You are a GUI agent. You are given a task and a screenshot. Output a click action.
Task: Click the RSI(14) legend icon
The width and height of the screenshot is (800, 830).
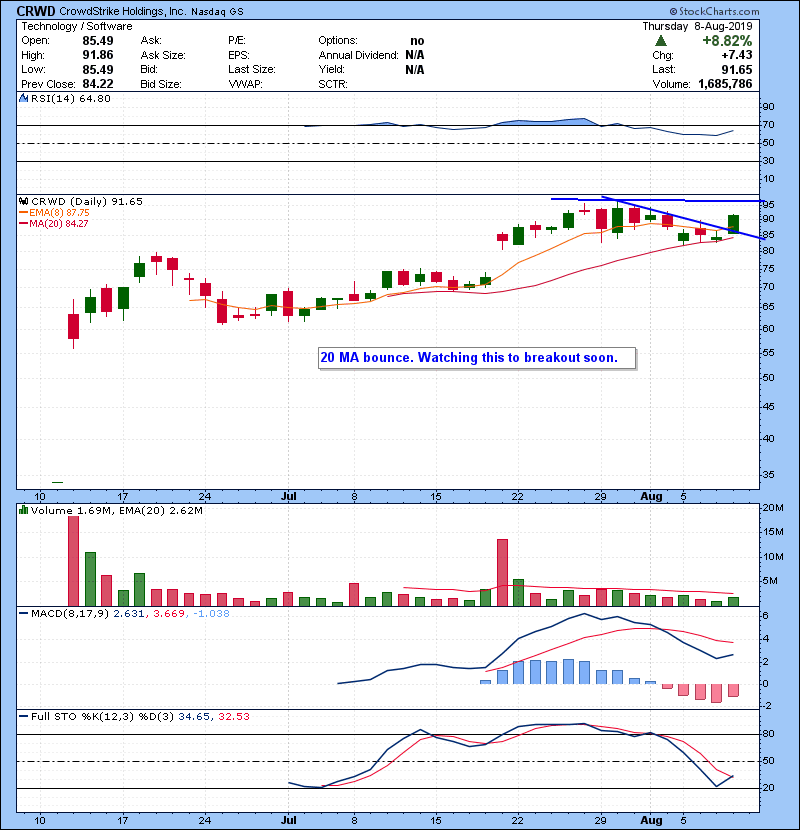point(24,99)
